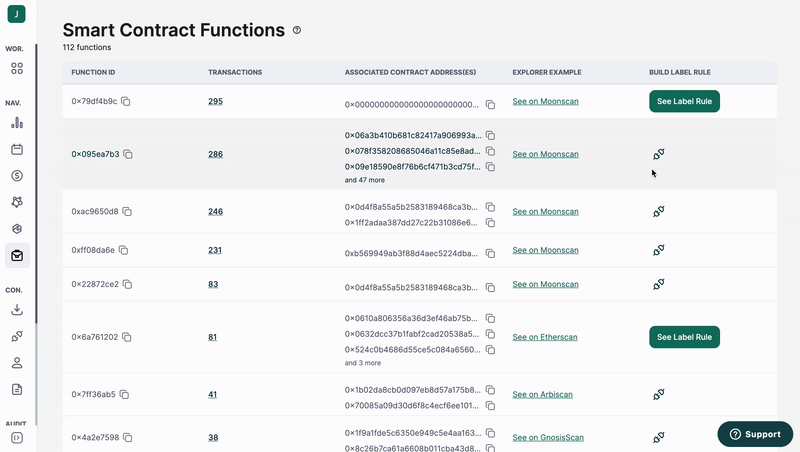The width and height of the screenshot is (800, 452).
Task: Open the cube box icon in sidebar
Action: click(x=17, y=229)
